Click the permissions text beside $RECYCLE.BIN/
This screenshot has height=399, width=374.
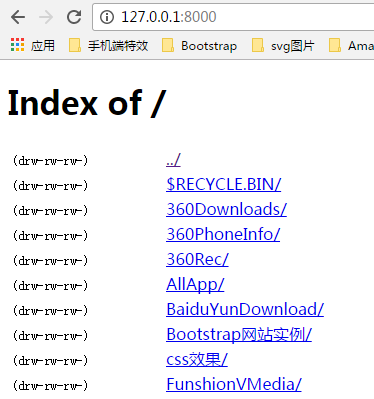[x=50, y=186]
